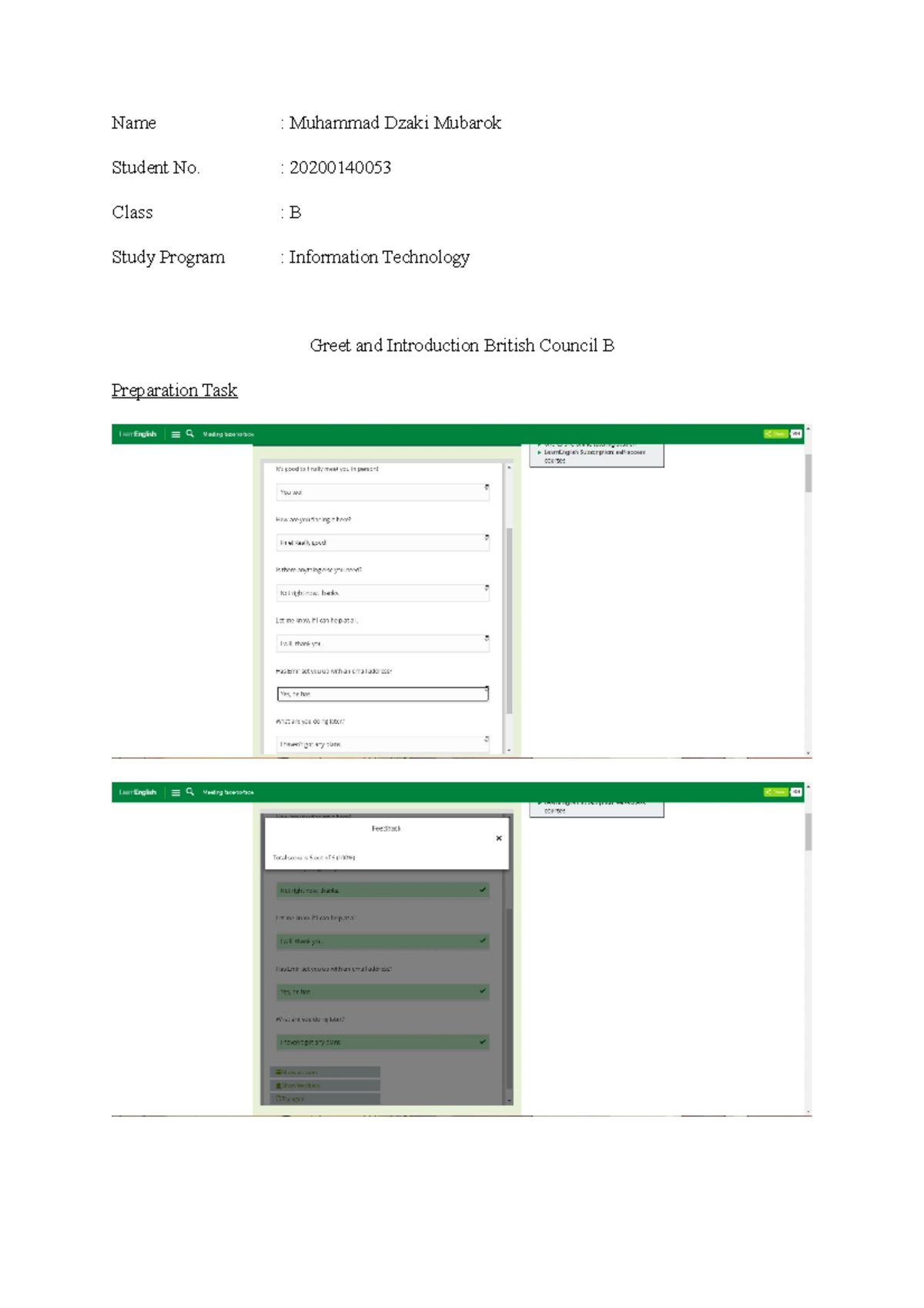This screenshot has height=1308, width=924.
Task: Click 'LearnEnglish Subscription' link in top screenshot
Action: (594, 453)
